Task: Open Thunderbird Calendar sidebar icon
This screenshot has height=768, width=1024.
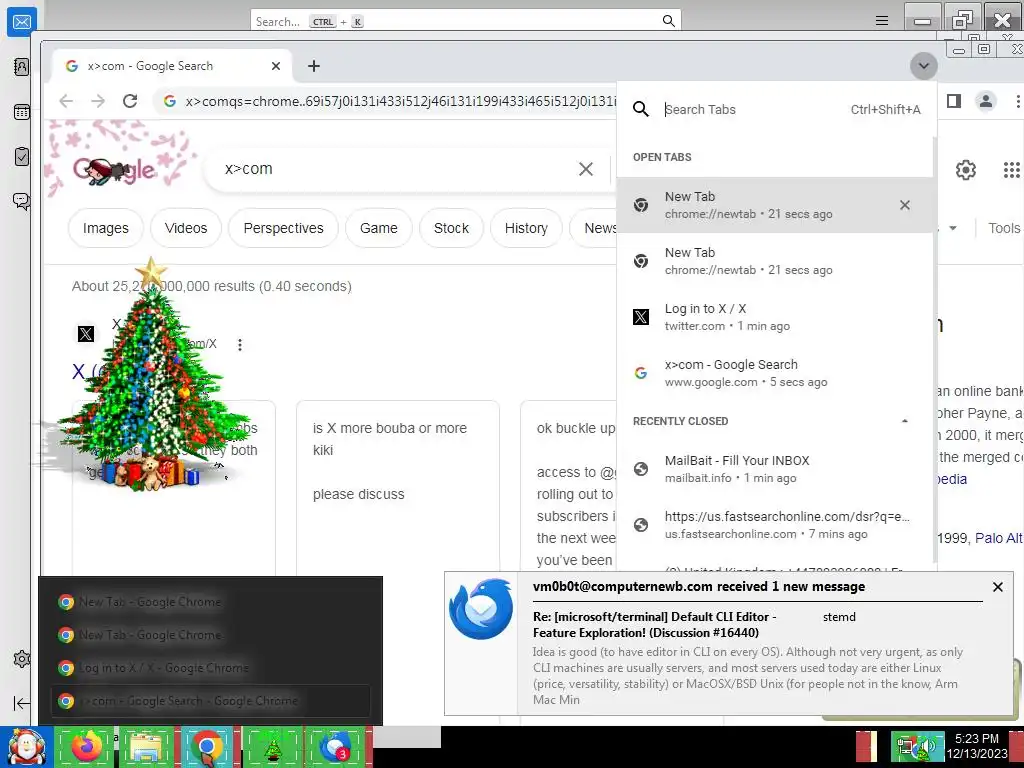Action: [x=22, y=112]
